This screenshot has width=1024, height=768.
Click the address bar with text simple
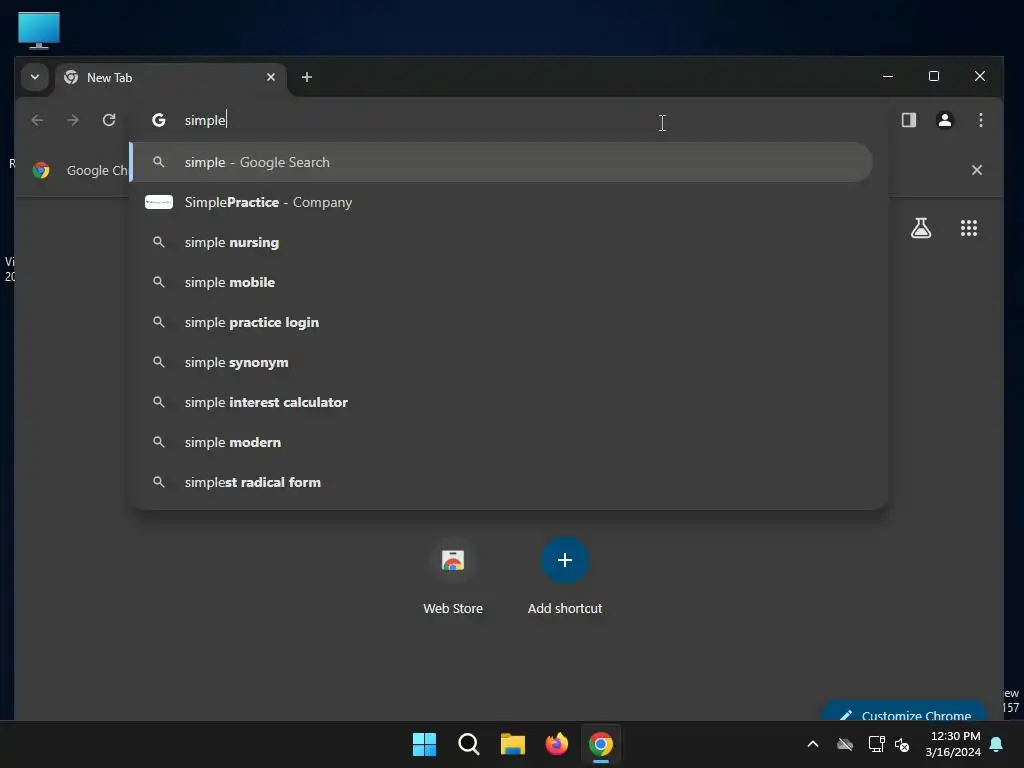[509, 120]
